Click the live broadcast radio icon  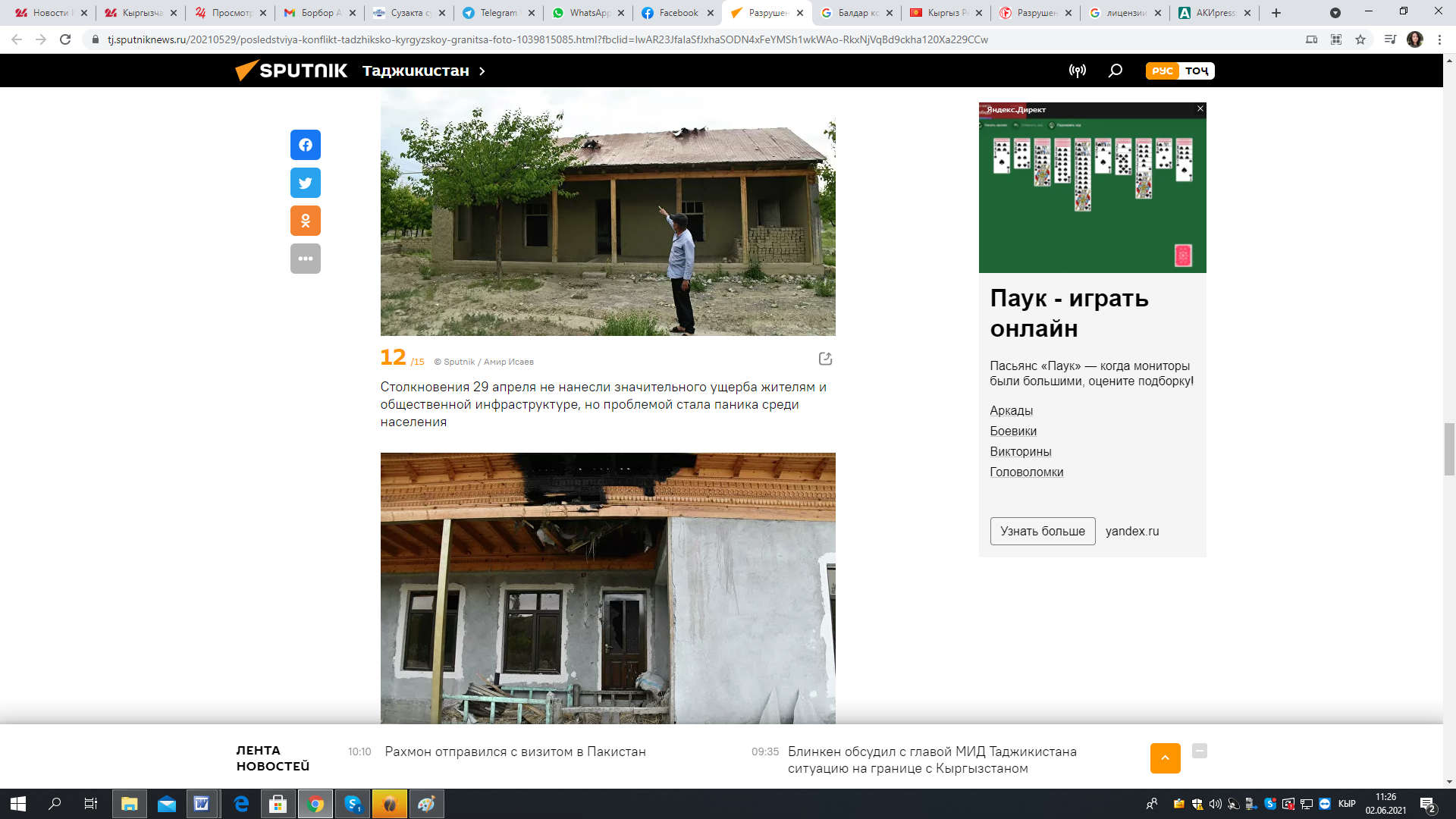(1077, 71)
